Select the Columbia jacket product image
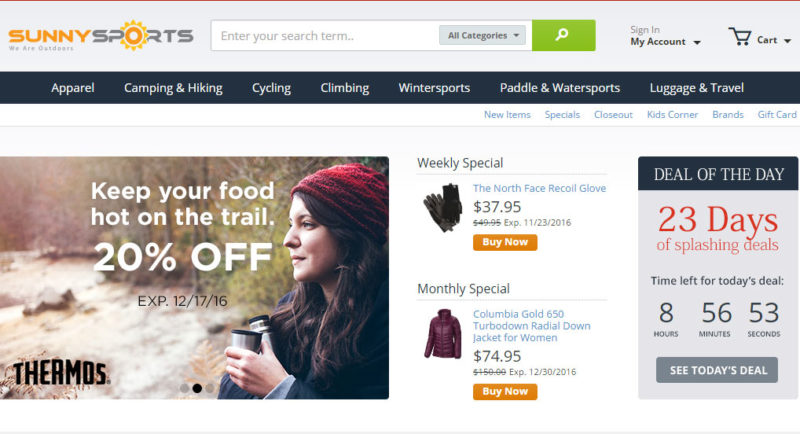The image size is (800, 434). pyautogui.click(x=443, y=334)
